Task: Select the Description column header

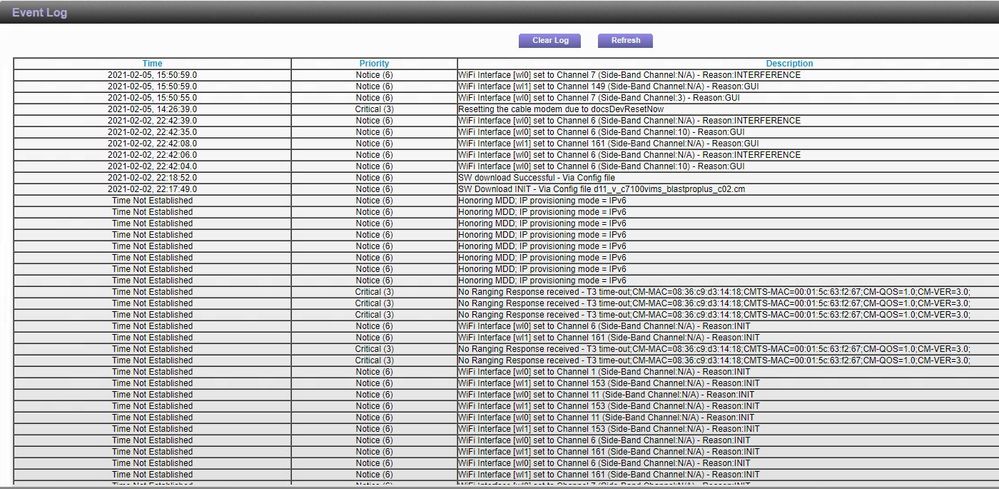Action: (789, 64)
